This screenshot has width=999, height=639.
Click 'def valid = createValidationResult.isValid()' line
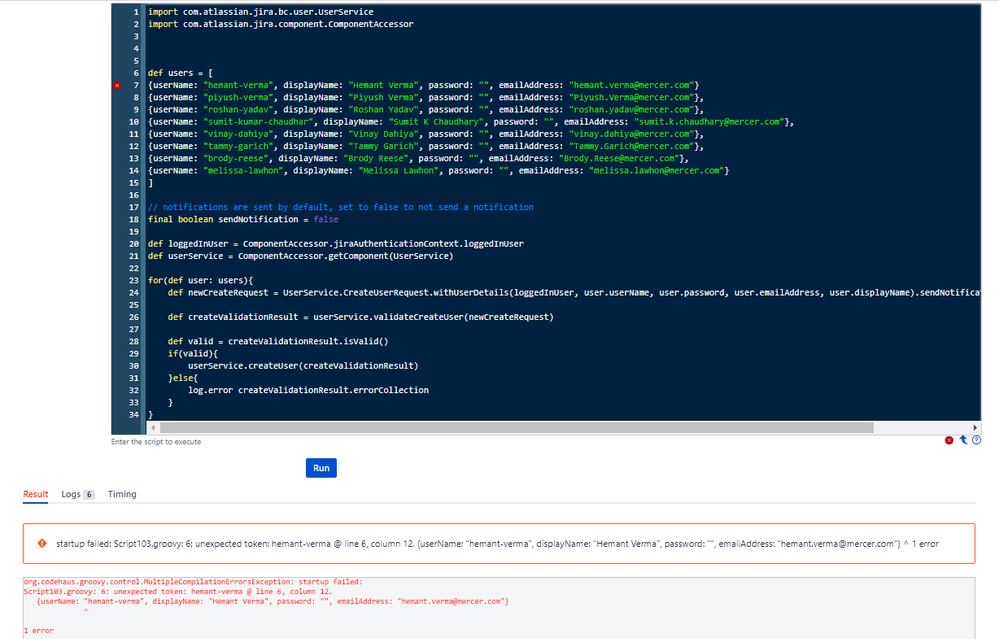[x=278, y=341]
